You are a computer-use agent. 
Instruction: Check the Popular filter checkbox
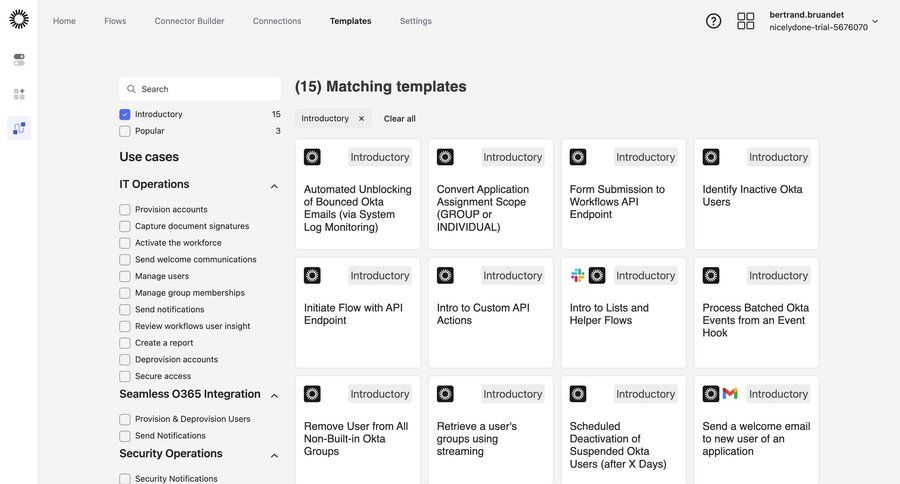[x=125, y=131]
